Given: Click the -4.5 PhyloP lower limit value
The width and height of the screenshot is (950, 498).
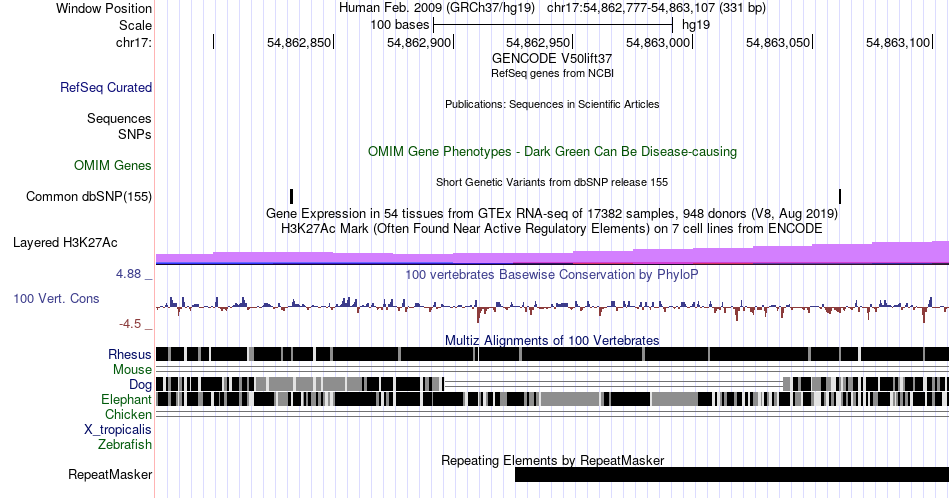Looking at the screenshot, I should tap(130, 324).
